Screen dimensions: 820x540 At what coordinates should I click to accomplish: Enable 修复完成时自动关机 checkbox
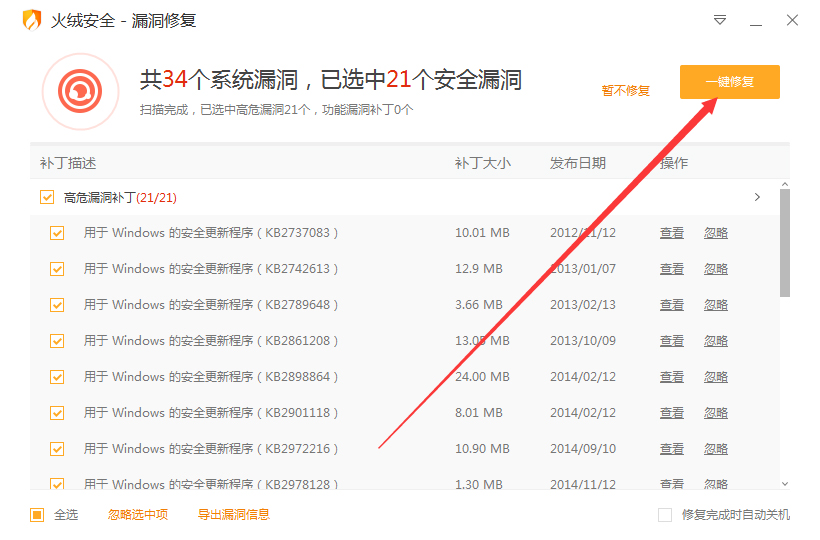coord(665,515)
